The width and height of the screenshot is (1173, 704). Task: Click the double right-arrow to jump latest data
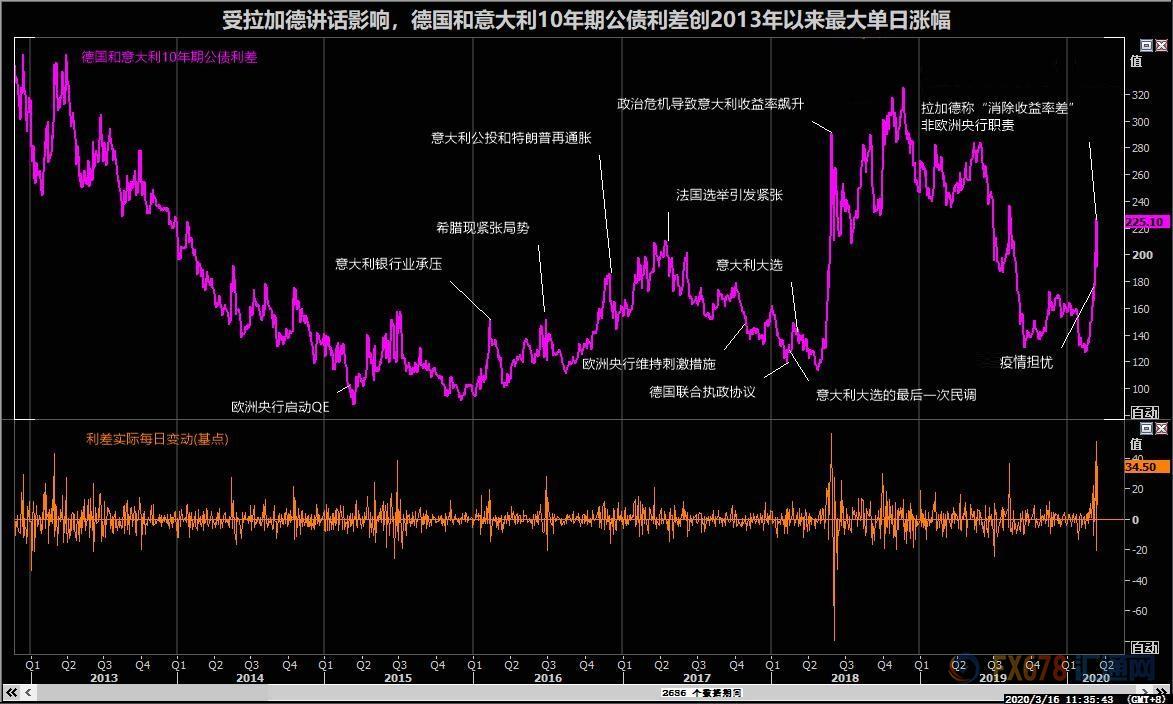(x=1162, y=691)
